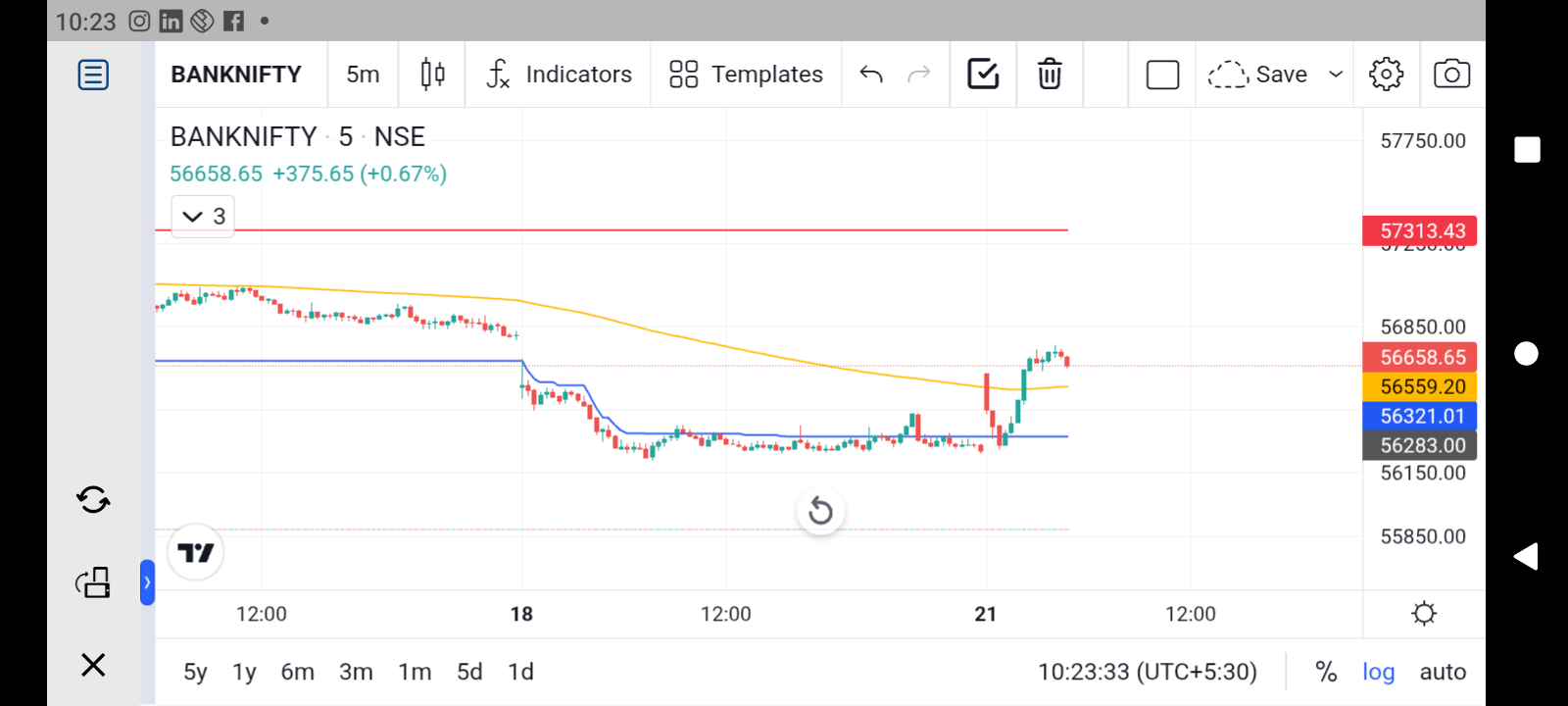Select the 3m time range
The width and height of the screenshot is (1568, 706).
click(x=356, y=672)
